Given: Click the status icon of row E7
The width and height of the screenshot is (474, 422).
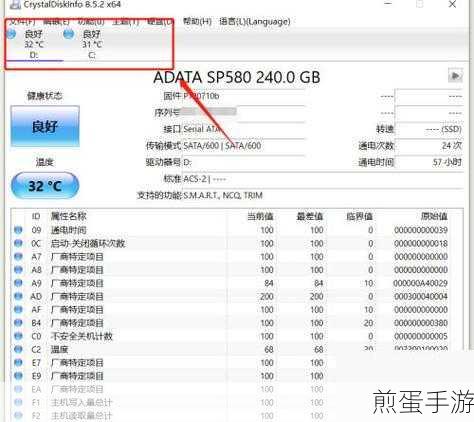Looking at the screenshot, I should pyautogui.click(x=18, y=362).
